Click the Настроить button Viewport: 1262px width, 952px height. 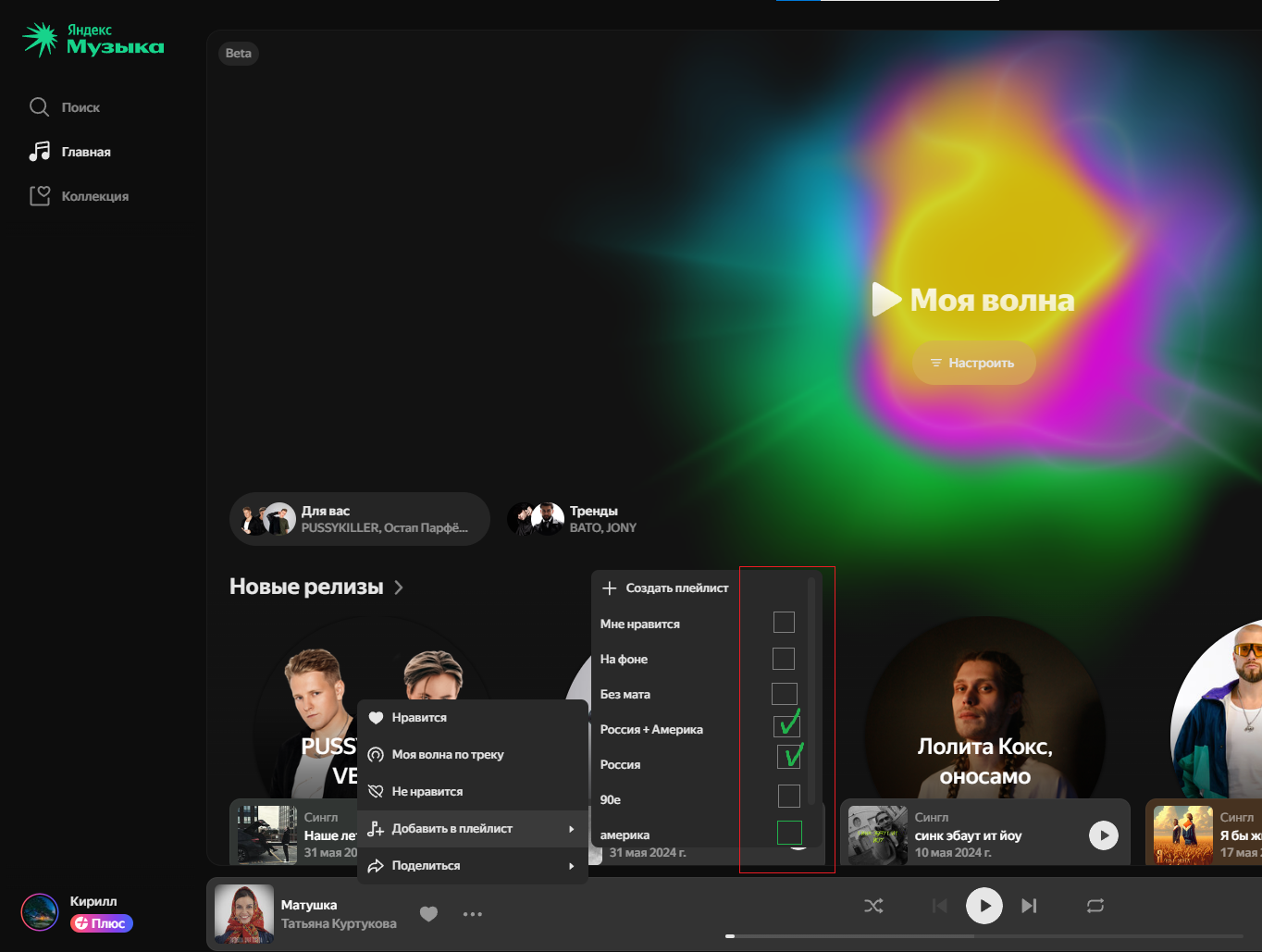tap(974, 363)
